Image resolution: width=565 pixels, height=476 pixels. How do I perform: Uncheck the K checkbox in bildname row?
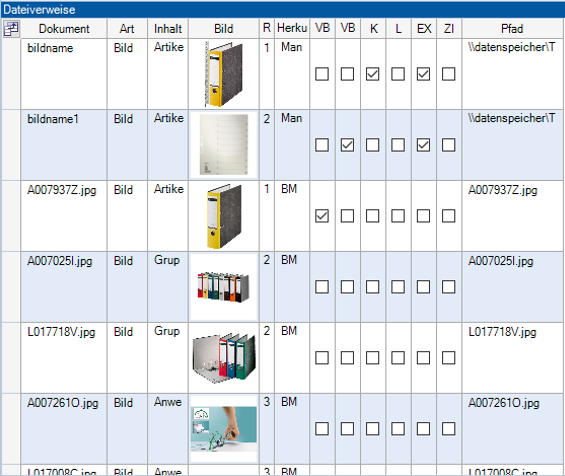tap(373, 74)
